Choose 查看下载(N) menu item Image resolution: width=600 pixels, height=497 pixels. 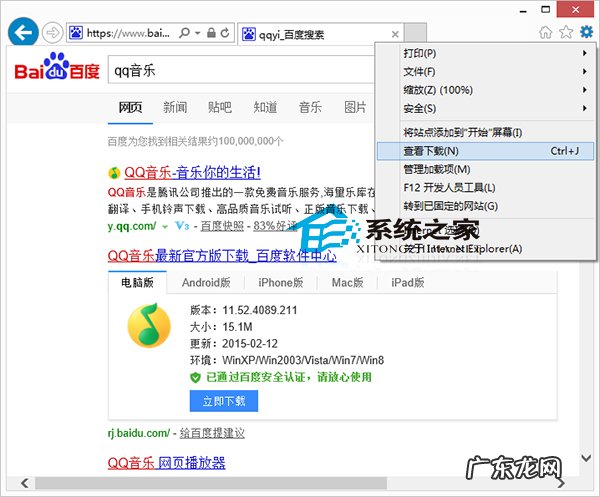tap(485, 151)
